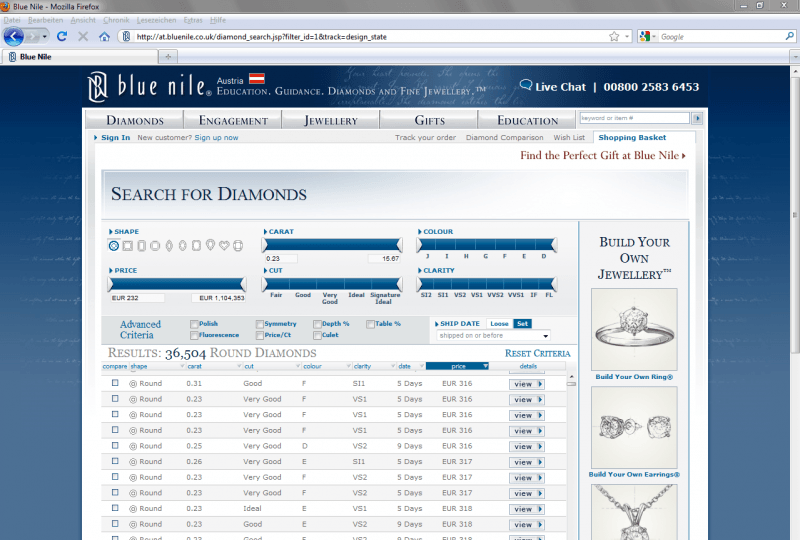The height and width of the screenshot is (540, 800).
Task: Sort results by carat column
Action: 214,366
